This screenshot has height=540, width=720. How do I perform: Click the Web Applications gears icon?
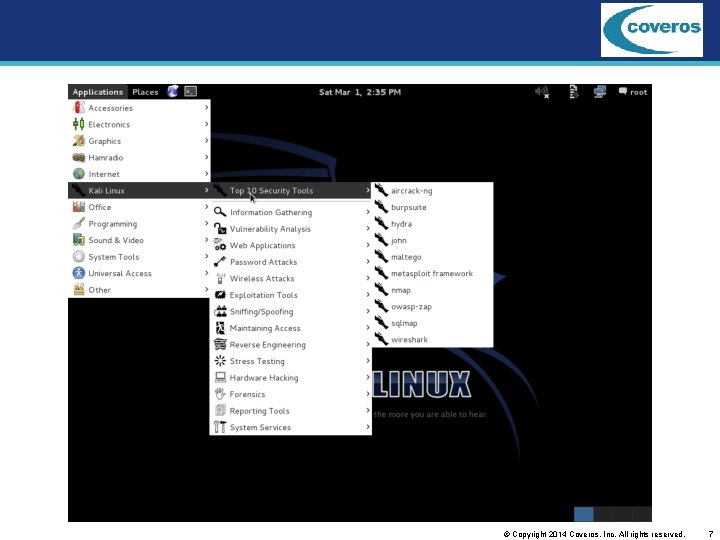(x=220, y=245)
